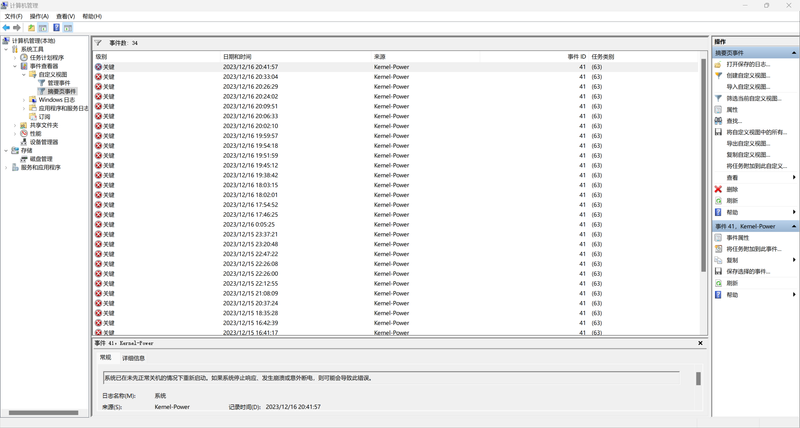800x428 pixels.
Task: Click 查找 (Find) binoculars icon in Actions
Action: (x=718, y=121)
